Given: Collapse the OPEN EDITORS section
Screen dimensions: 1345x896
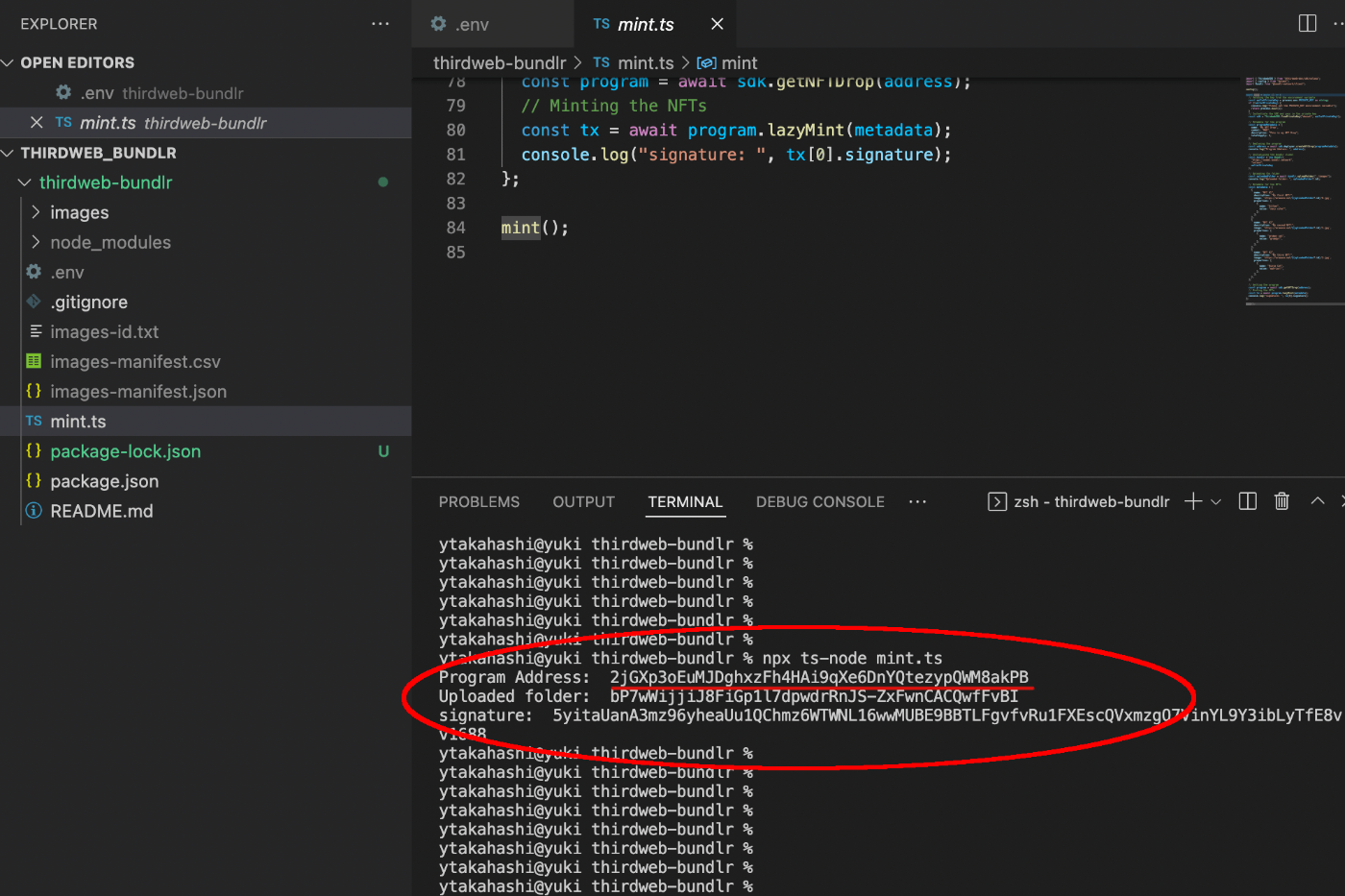Looking at the screenshot, I should [x=9, y=62].
